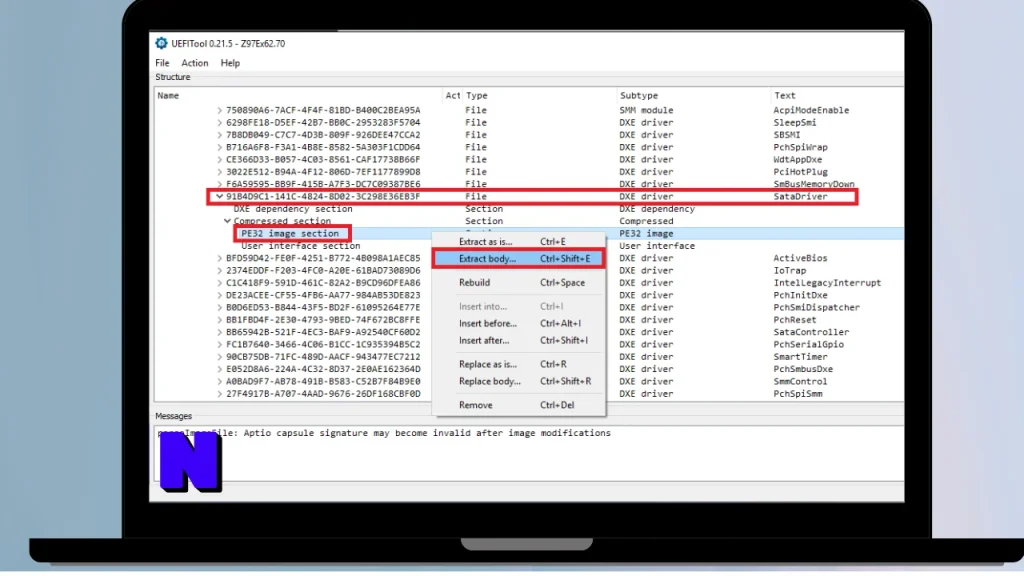Image resolution: width=1024 pixels, height=576 pixels.
Task: Select Insert before... in context menu
Action: coord(518,323)
